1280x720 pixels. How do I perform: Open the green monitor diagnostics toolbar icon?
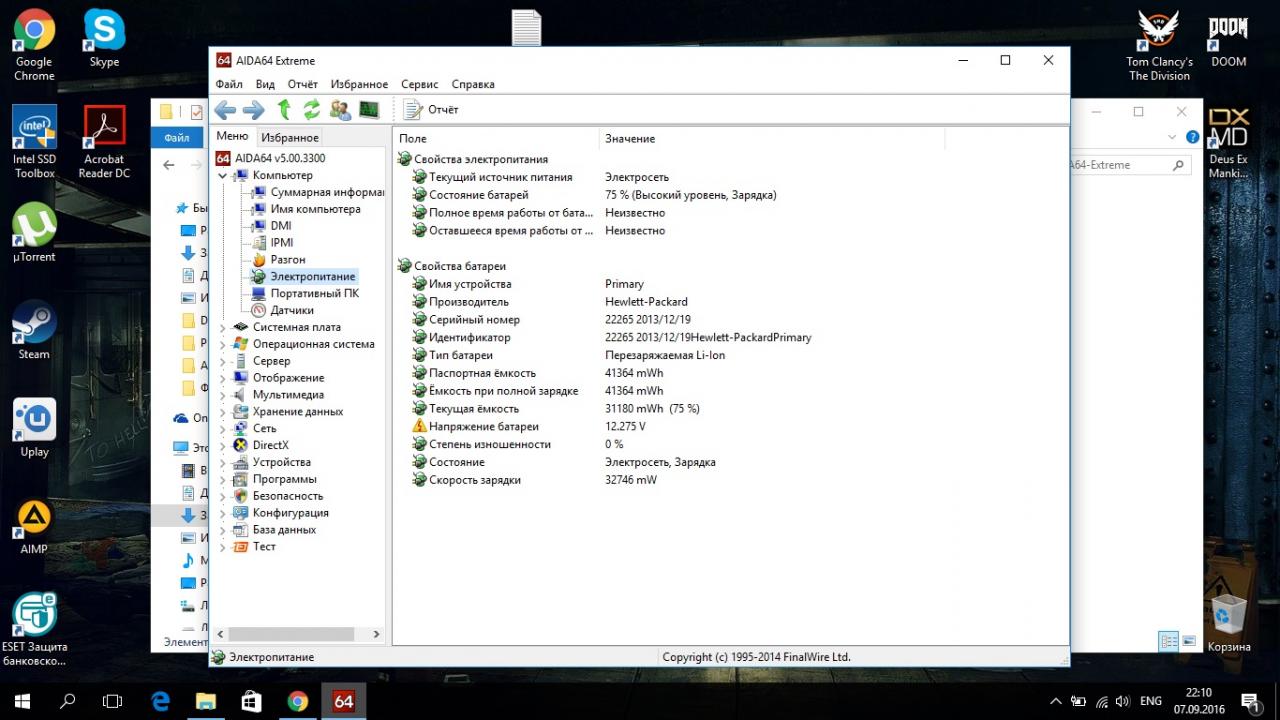(369, 110)
